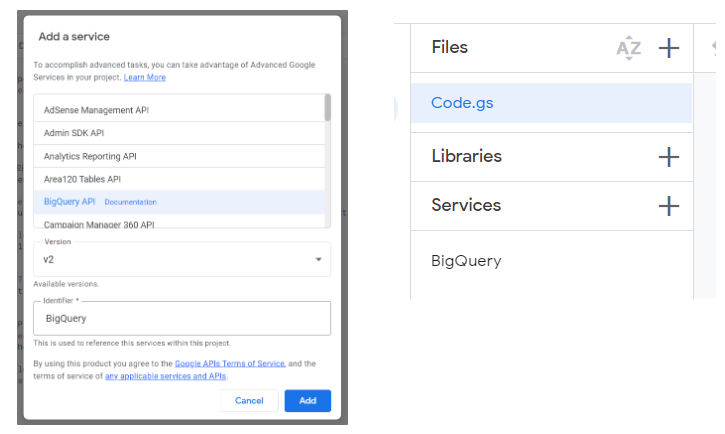Click the Identifier input field
The width and height of the screenshot is (725, 434).
pyautogui.click(x=182, y=318)
